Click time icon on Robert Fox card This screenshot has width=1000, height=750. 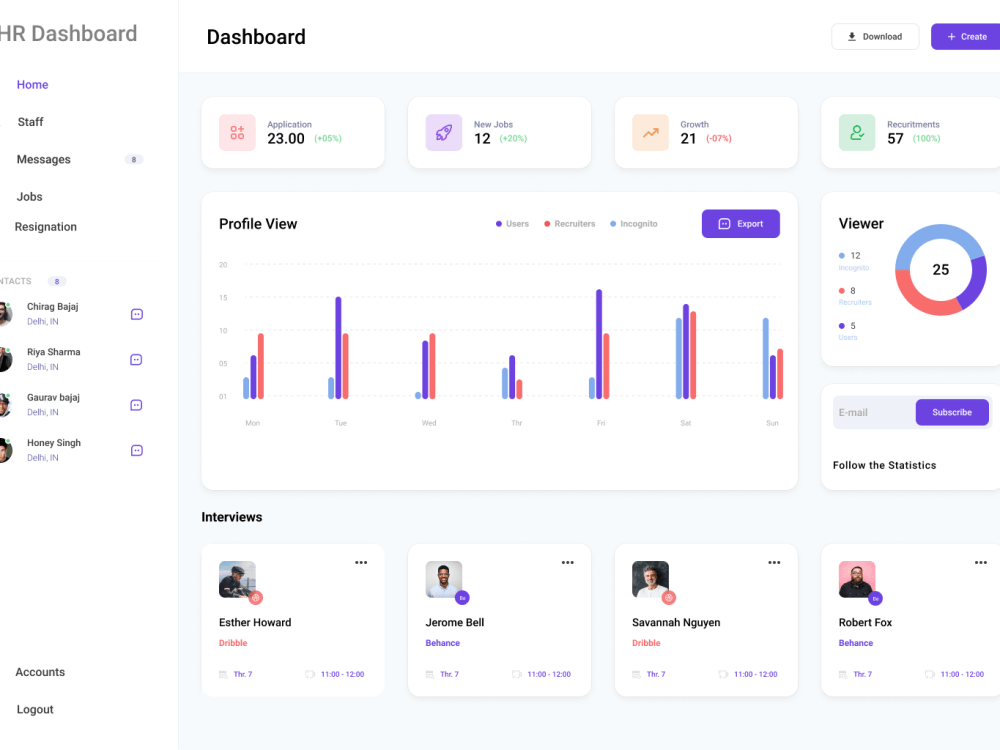930,675
